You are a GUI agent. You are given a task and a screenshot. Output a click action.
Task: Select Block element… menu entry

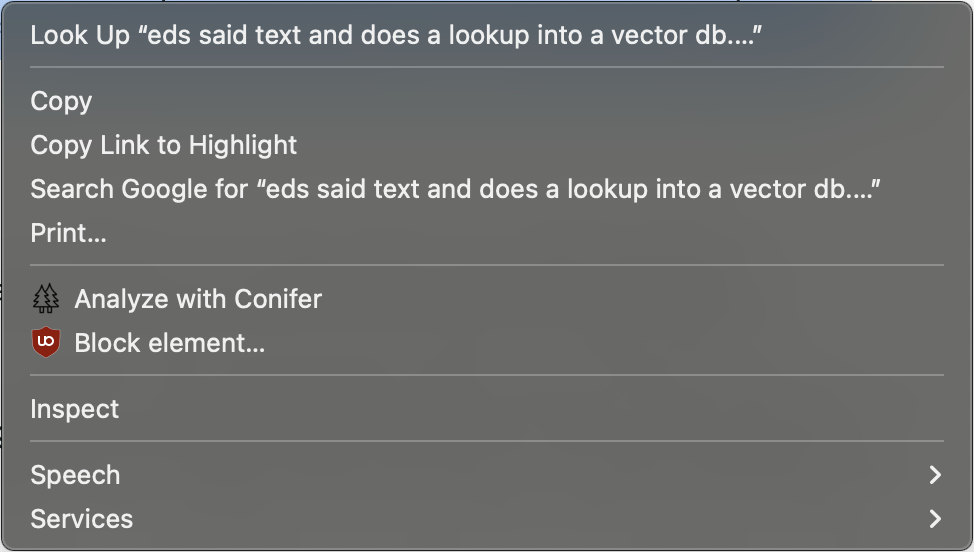tap(487, 343)
